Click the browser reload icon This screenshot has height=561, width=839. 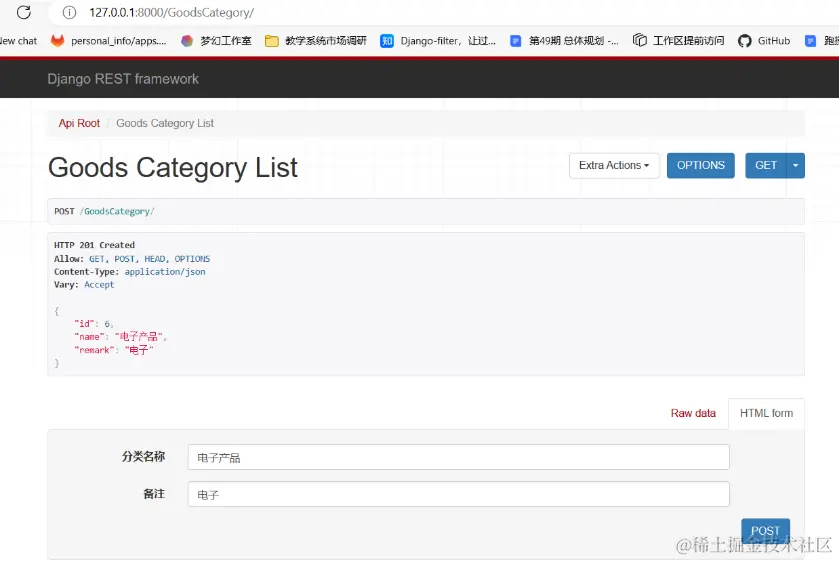tap(24, 12)
